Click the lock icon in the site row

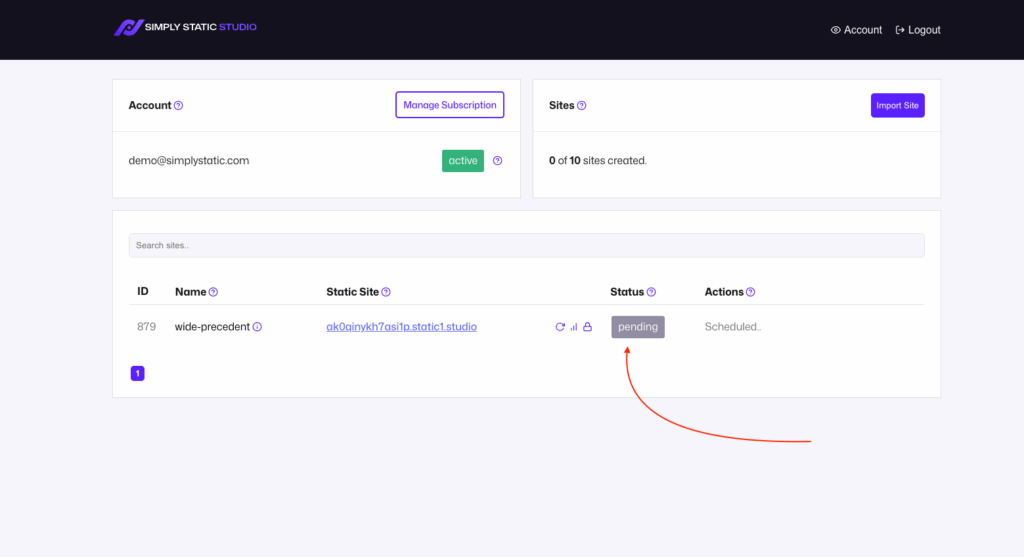(x=588, y=327)
